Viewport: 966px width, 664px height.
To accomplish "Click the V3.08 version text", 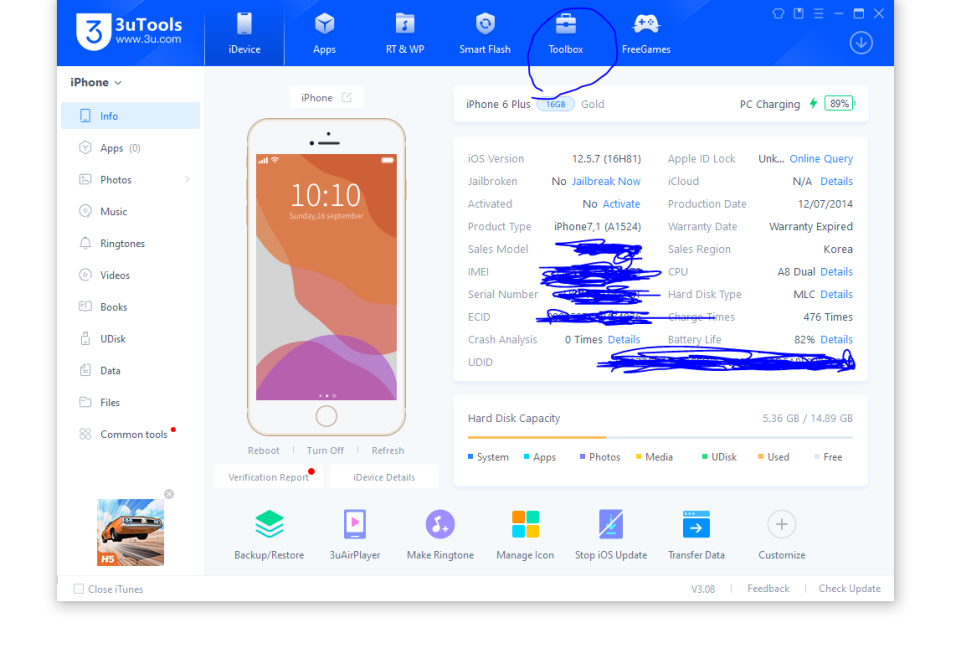I will point(703,589).
